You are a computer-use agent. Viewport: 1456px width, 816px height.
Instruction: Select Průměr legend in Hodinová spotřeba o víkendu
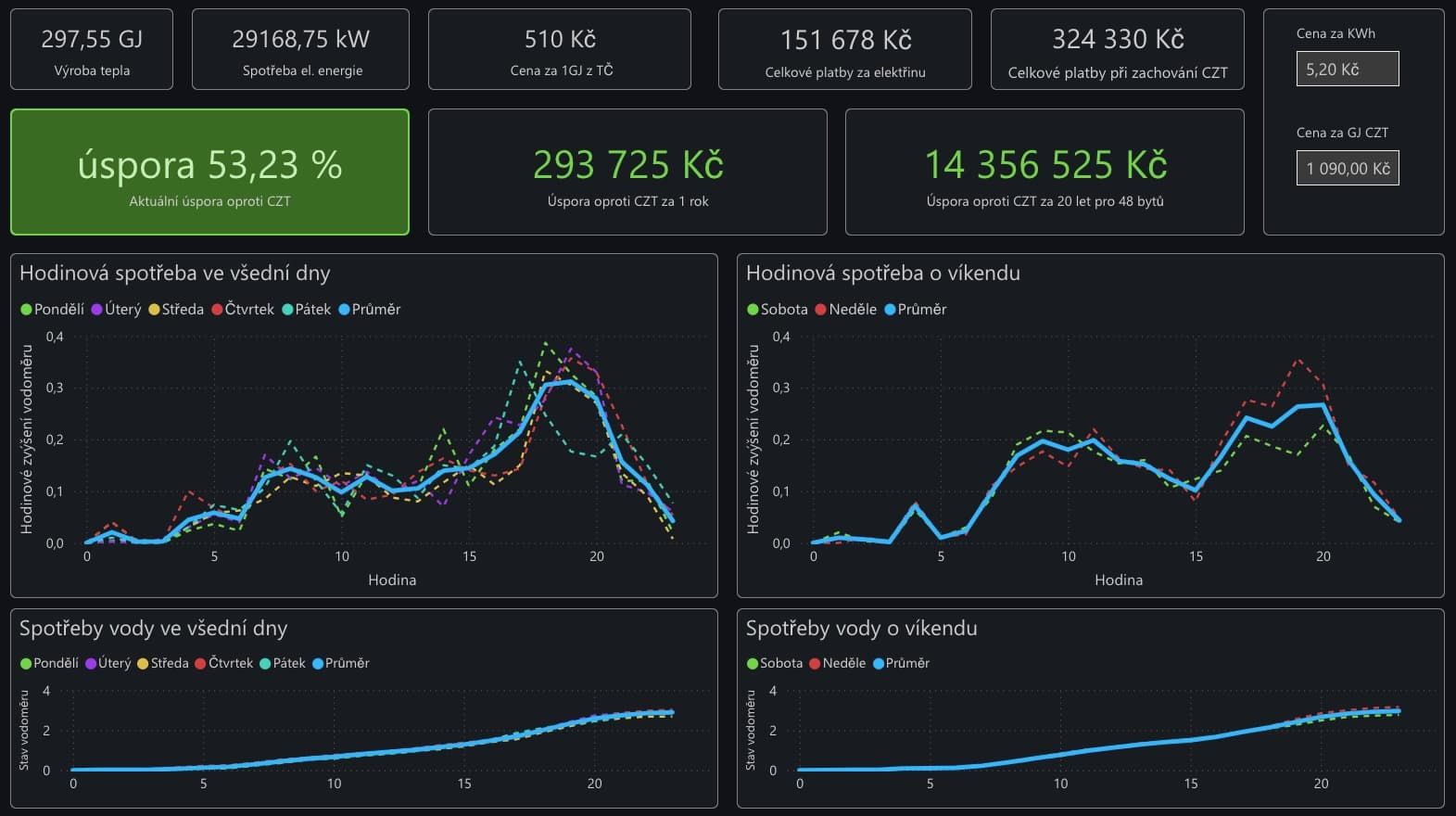pos(916,310)
